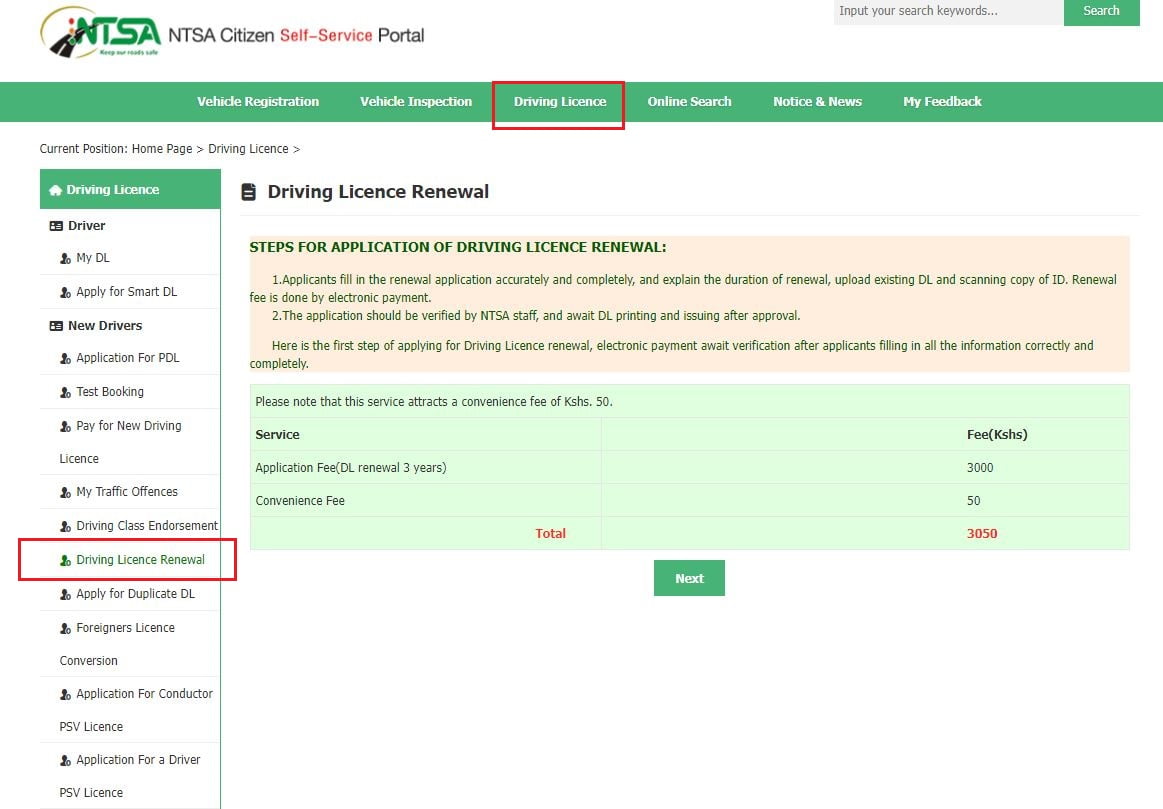The height and width of the screenshot is (809, 1163).
Task: Click the card icon next to Driver
Action: 56,226
